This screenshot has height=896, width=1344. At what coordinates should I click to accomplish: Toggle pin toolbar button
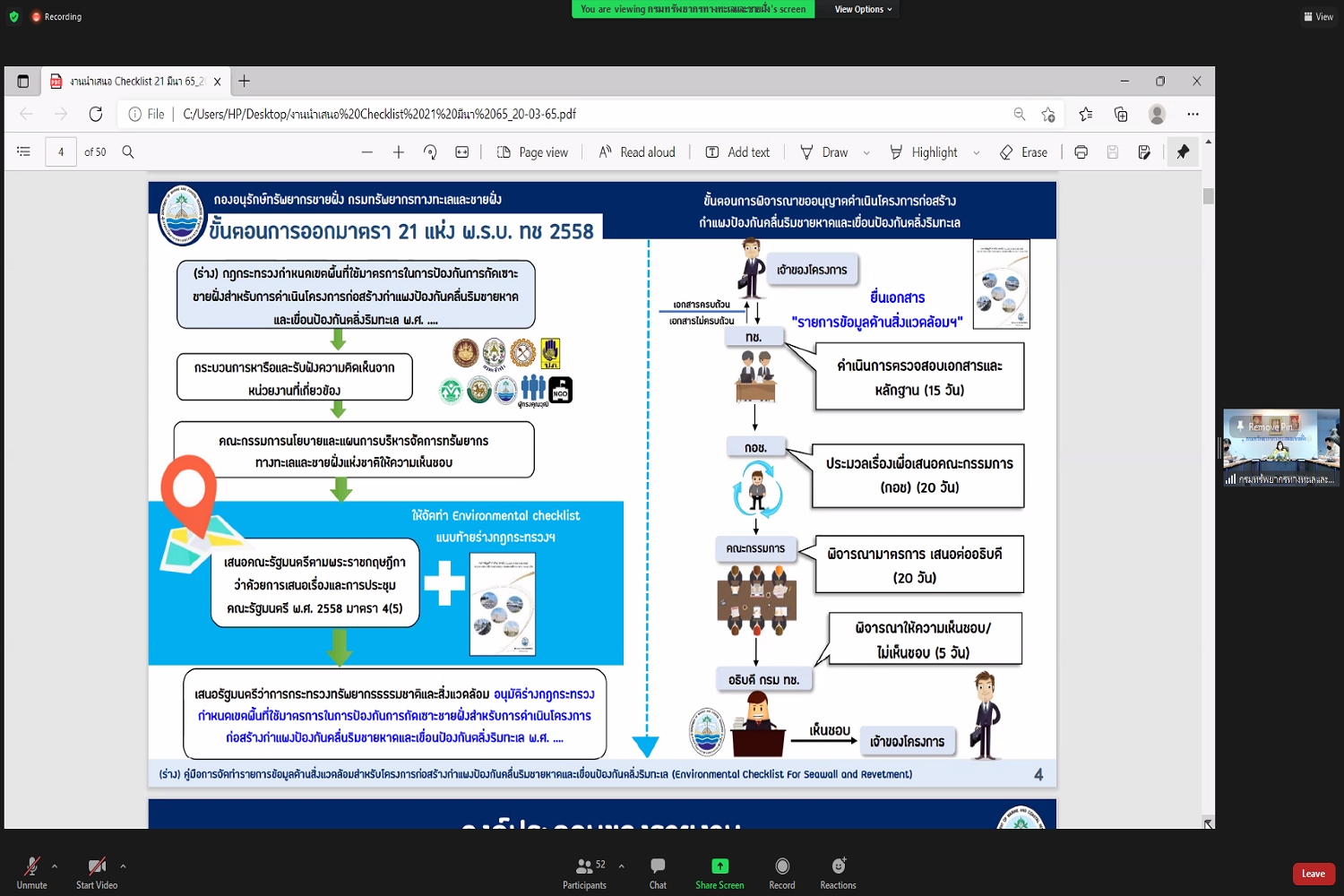click(1183, 152)
